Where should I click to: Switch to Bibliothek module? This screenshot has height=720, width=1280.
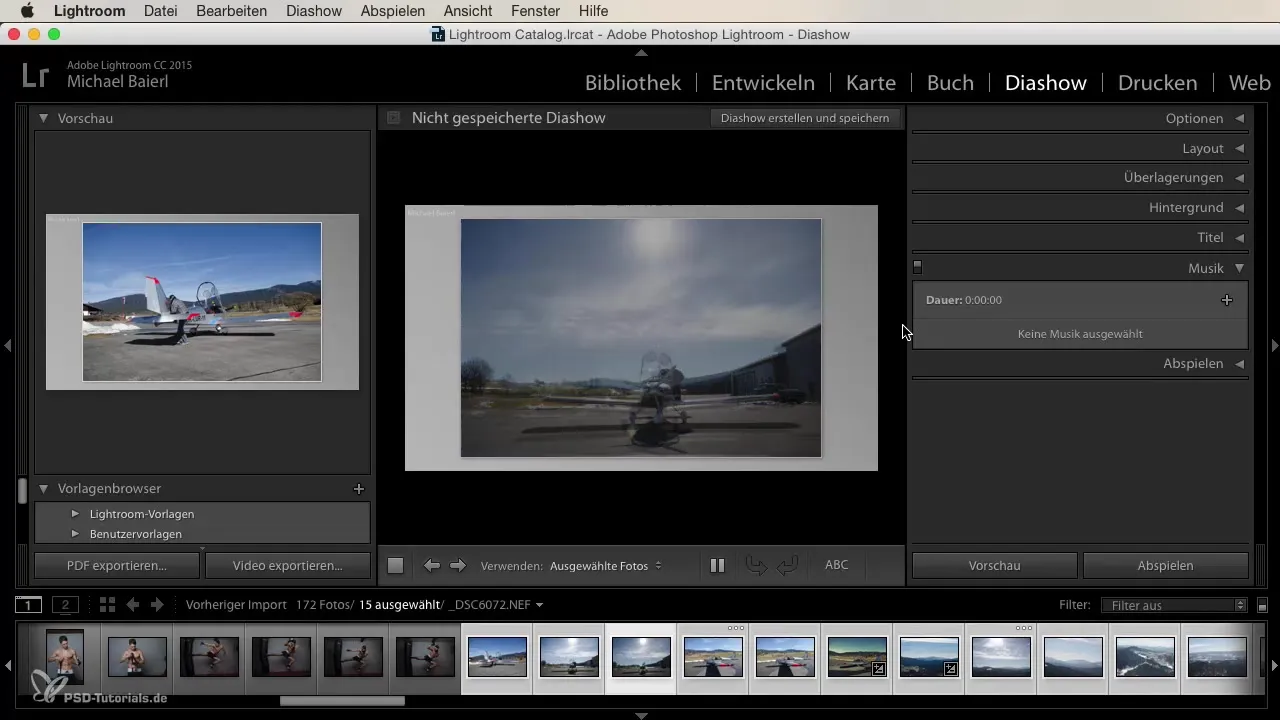coord(633,83)
